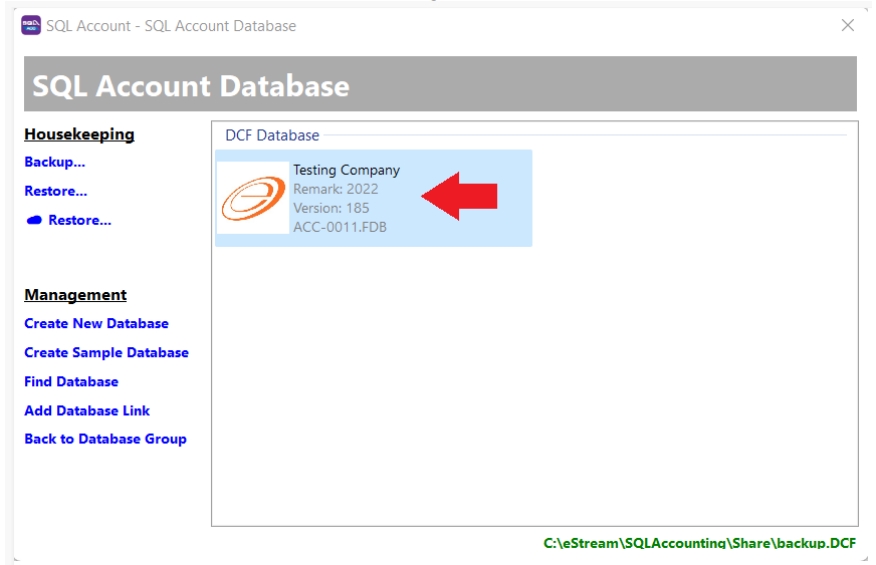876x565 pixels.
Task: Click the DCF Database group header
Action: pyautogui.click(x=272, y=135)
